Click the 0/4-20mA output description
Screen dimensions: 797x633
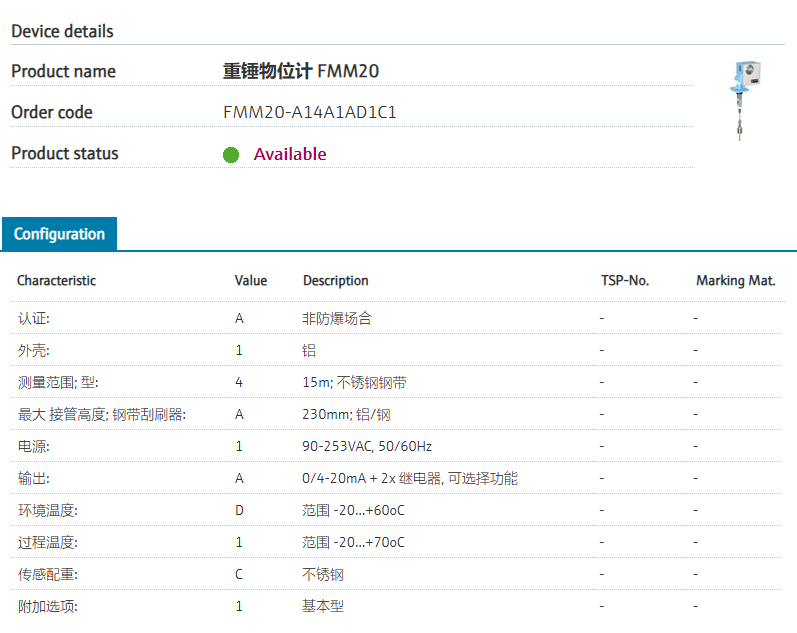tap(410, 478)
